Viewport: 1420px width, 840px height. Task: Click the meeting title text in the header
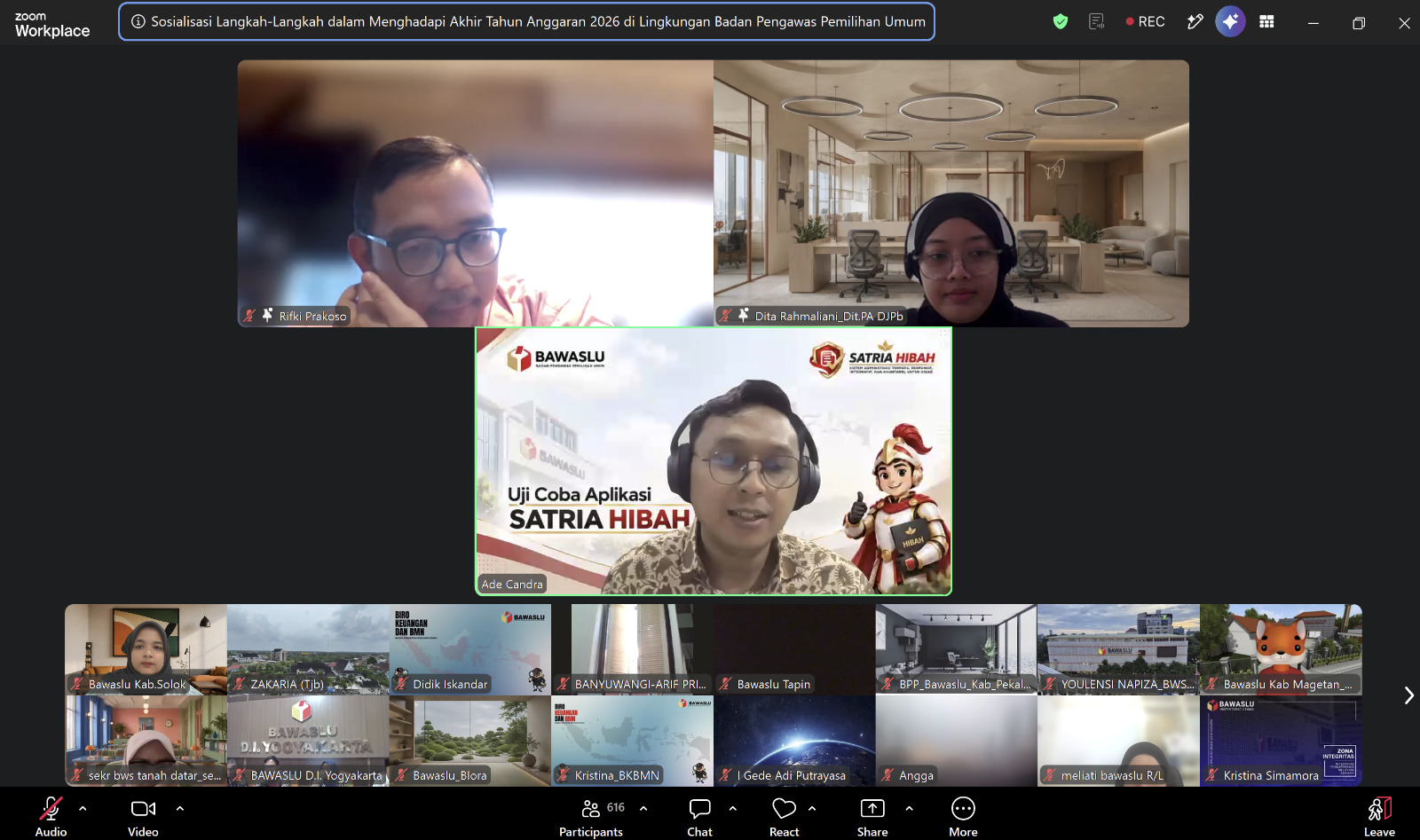pyautogui.click(x=538, y=22)
